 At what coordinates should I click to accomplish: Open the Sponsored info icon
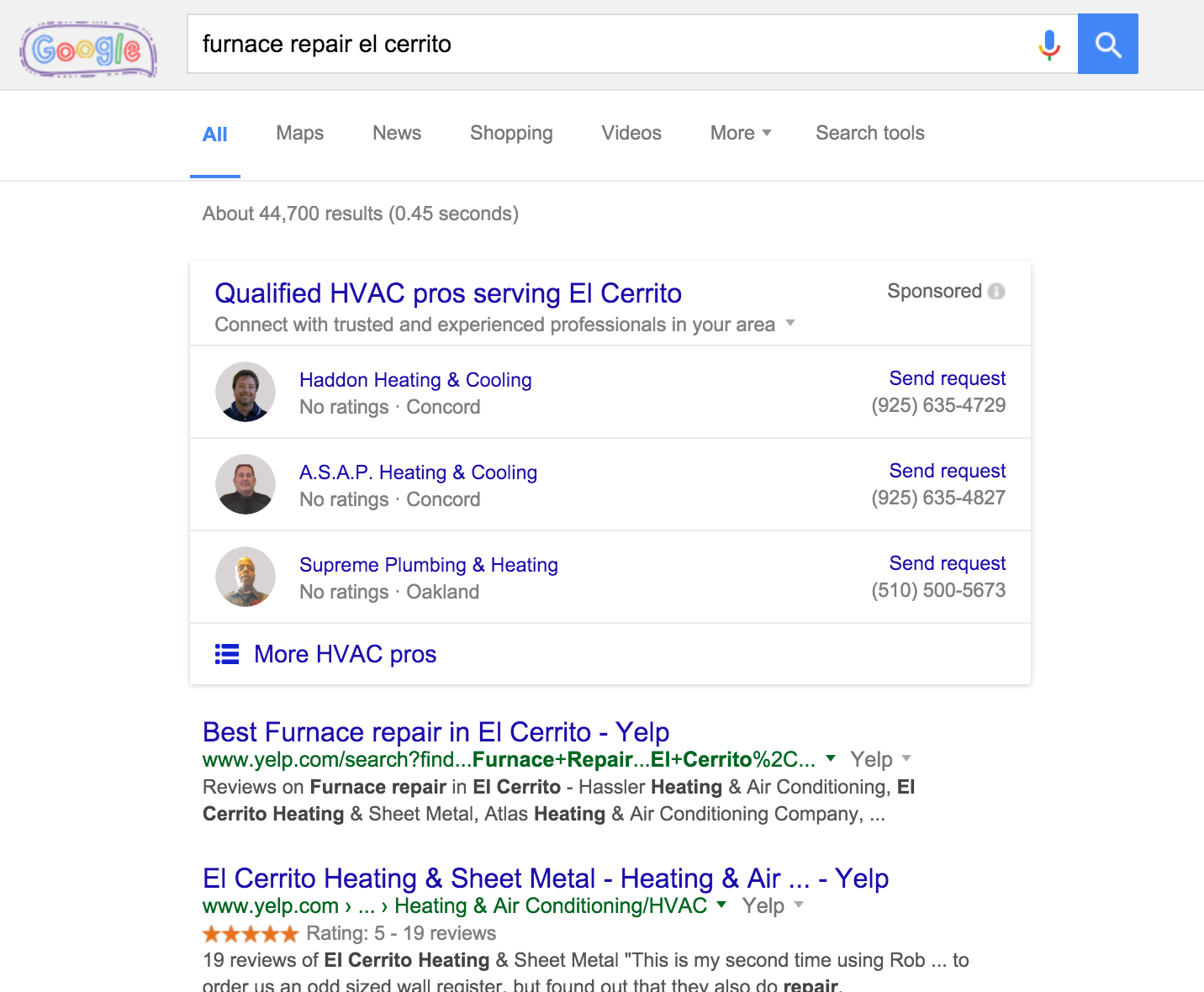[x=996, y=291]
